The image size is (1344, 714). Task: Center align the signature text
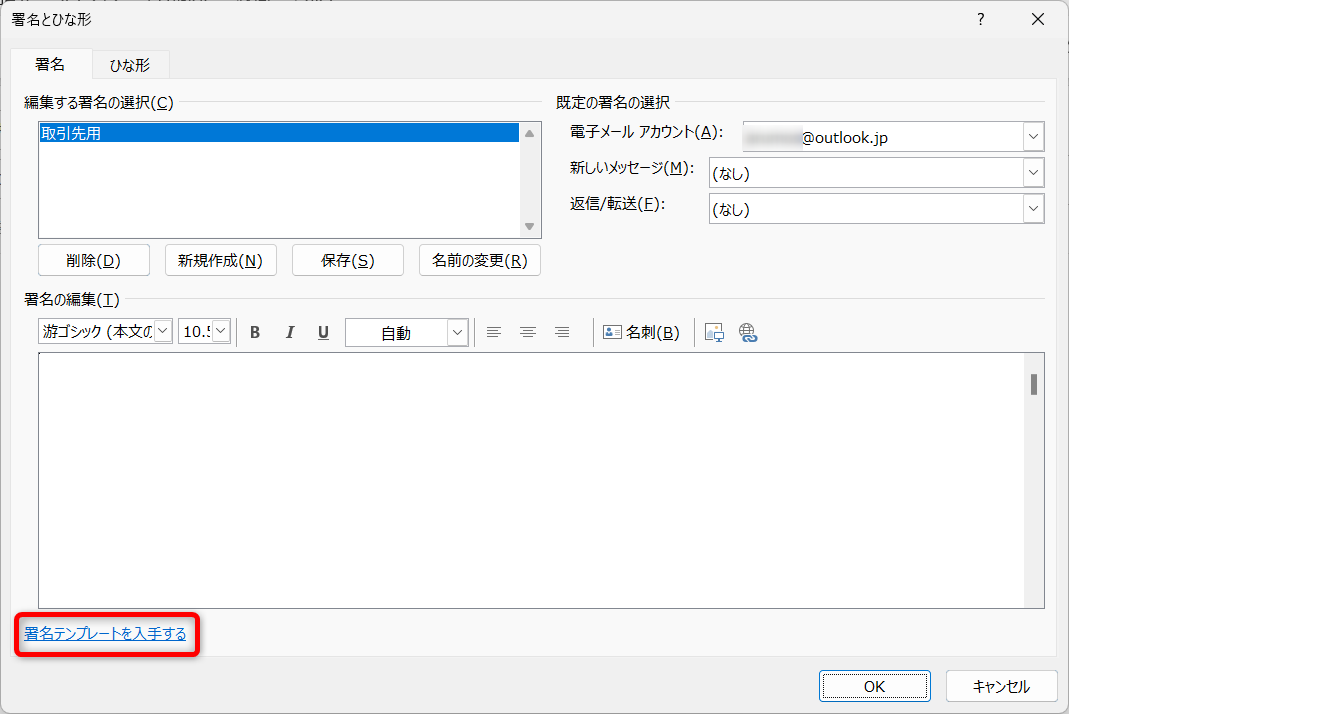click(528, 333)
